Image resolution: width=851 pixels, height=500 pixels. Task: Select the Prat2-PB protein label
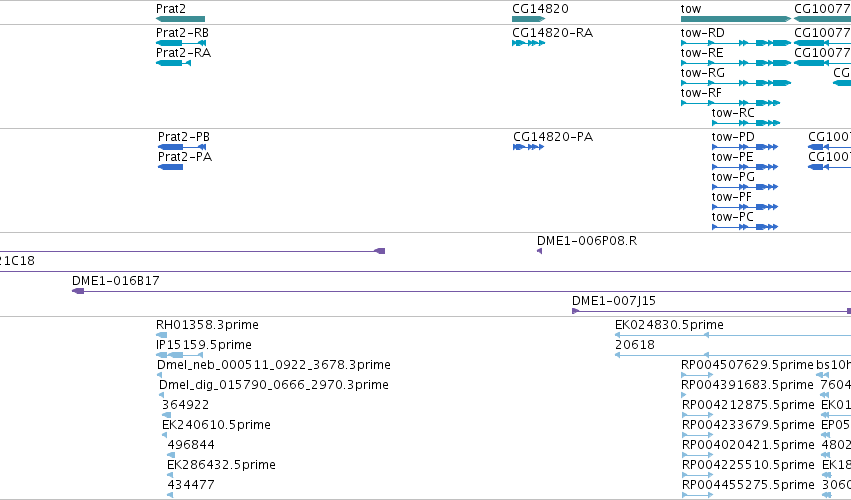(183, 137)
